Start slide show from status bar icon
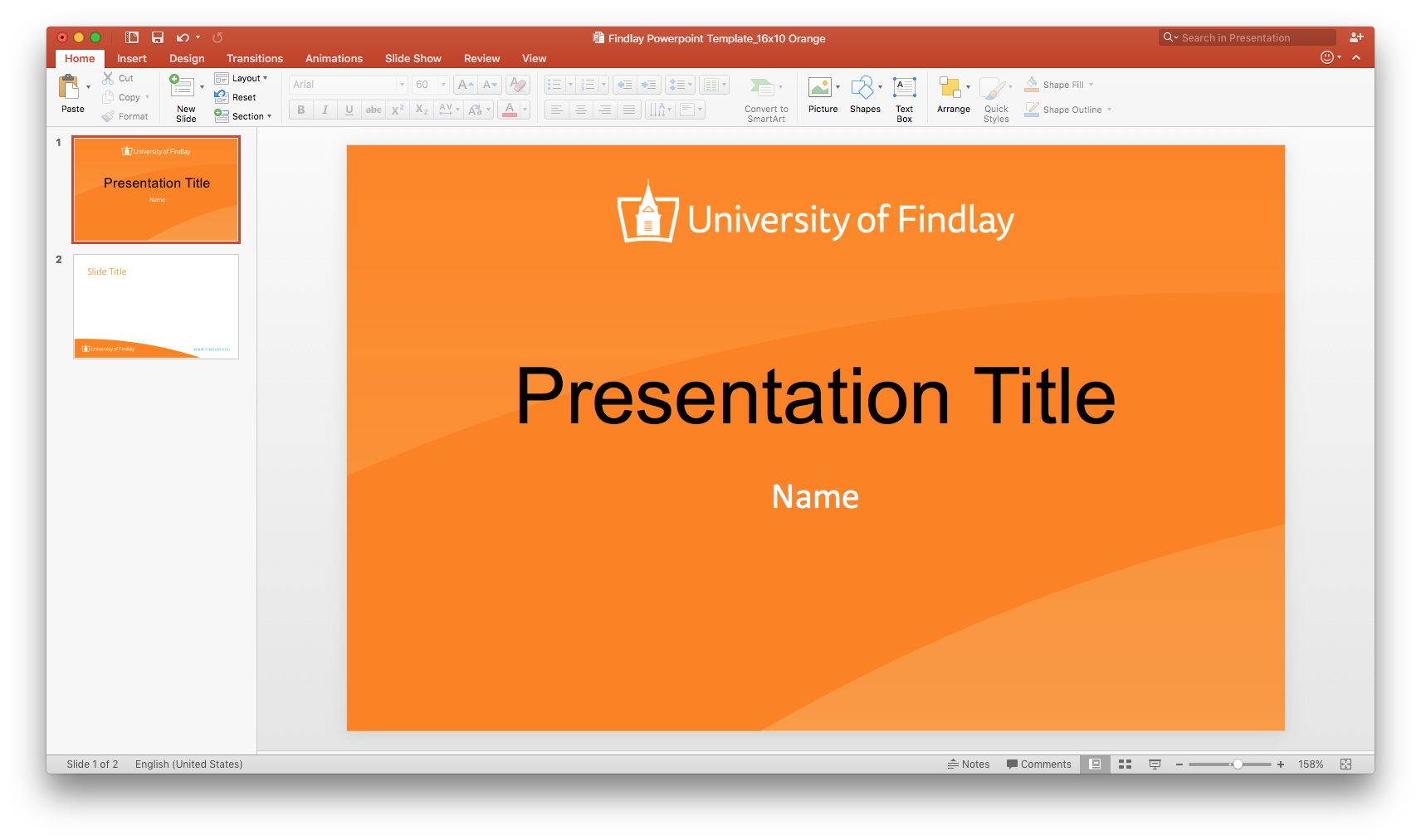The height and width of the screenshot is (840, 1421). 1155,764
